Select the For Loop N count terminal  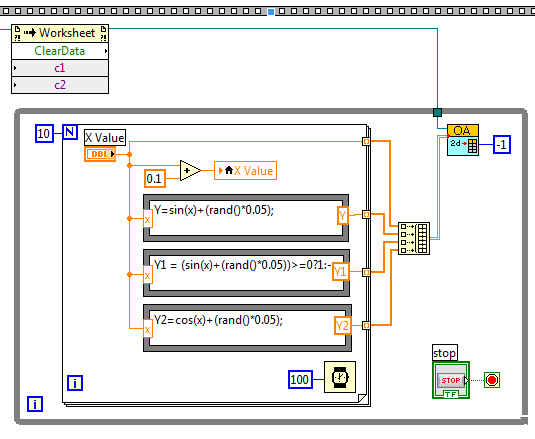[70, 132]
